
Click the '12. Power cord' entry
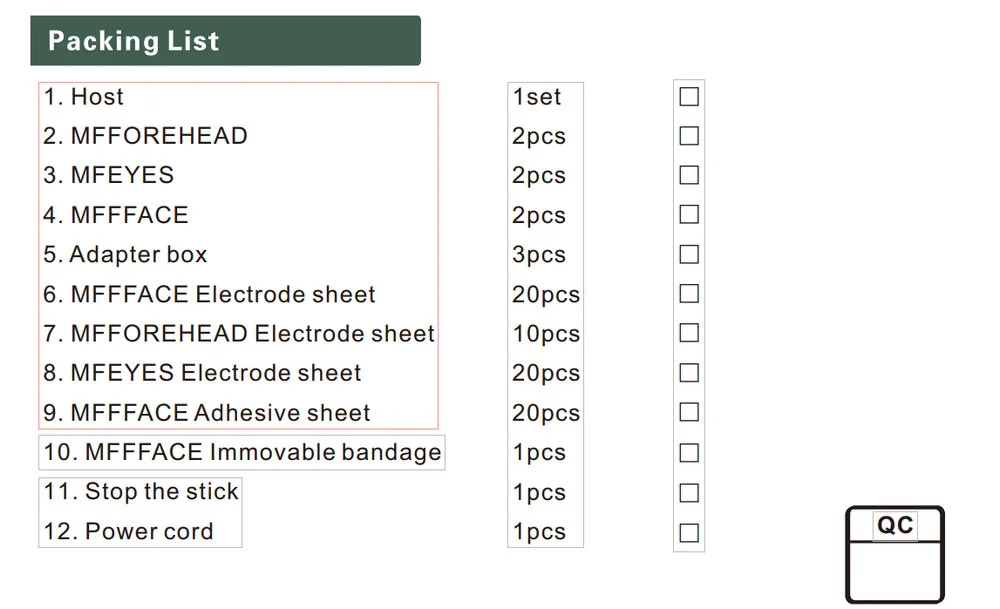[128, 531]
